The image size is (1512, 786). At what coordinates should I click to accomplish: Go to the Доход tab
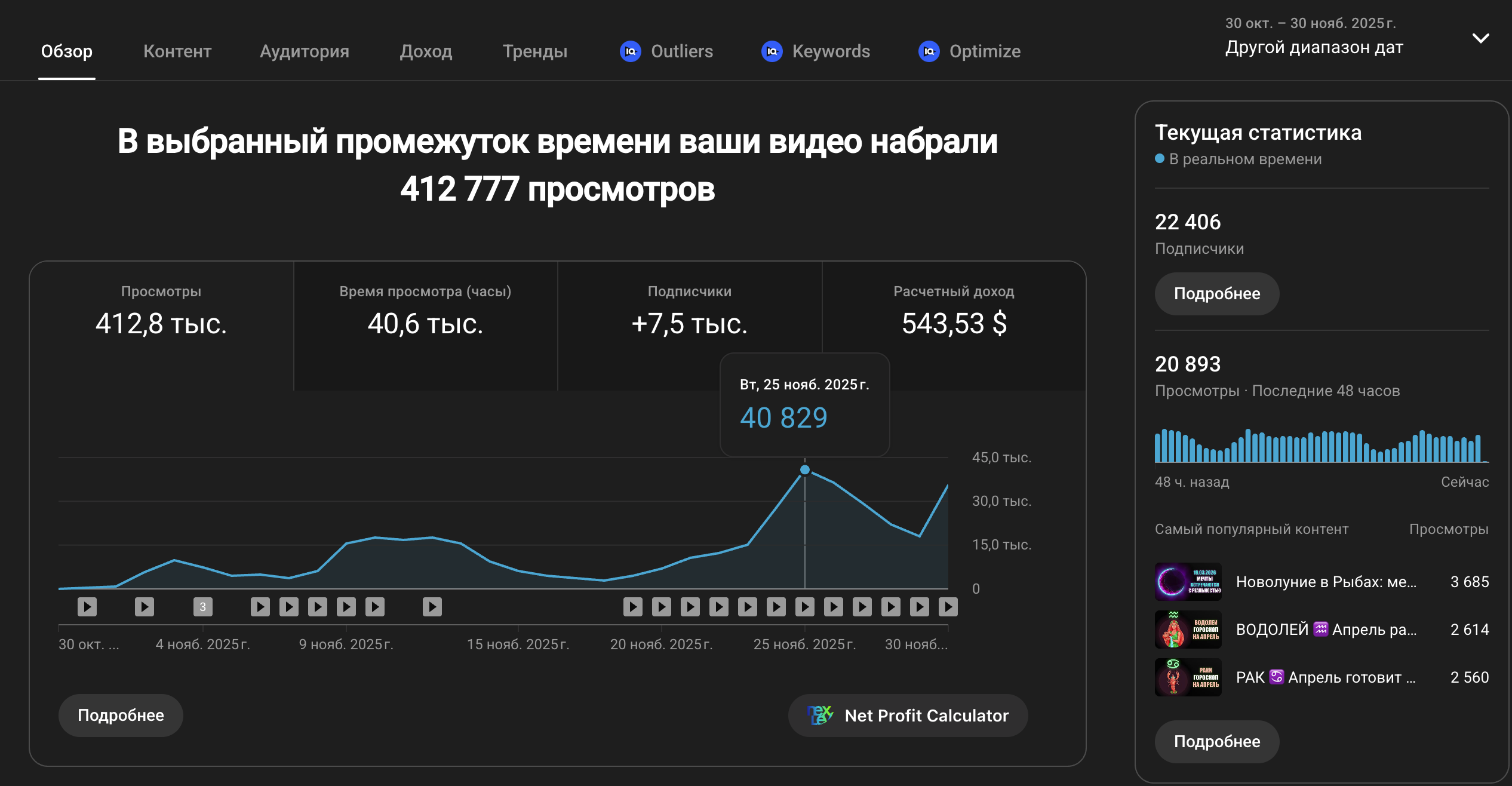click(426, 51)
